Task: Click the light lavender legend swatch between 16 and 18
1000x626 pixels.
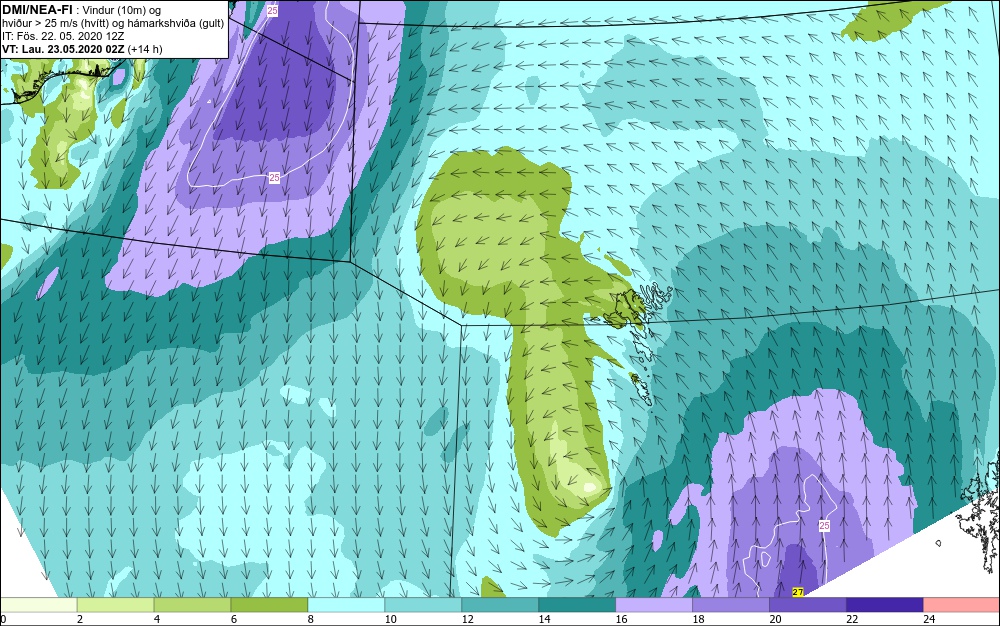Action: (654, 605)
